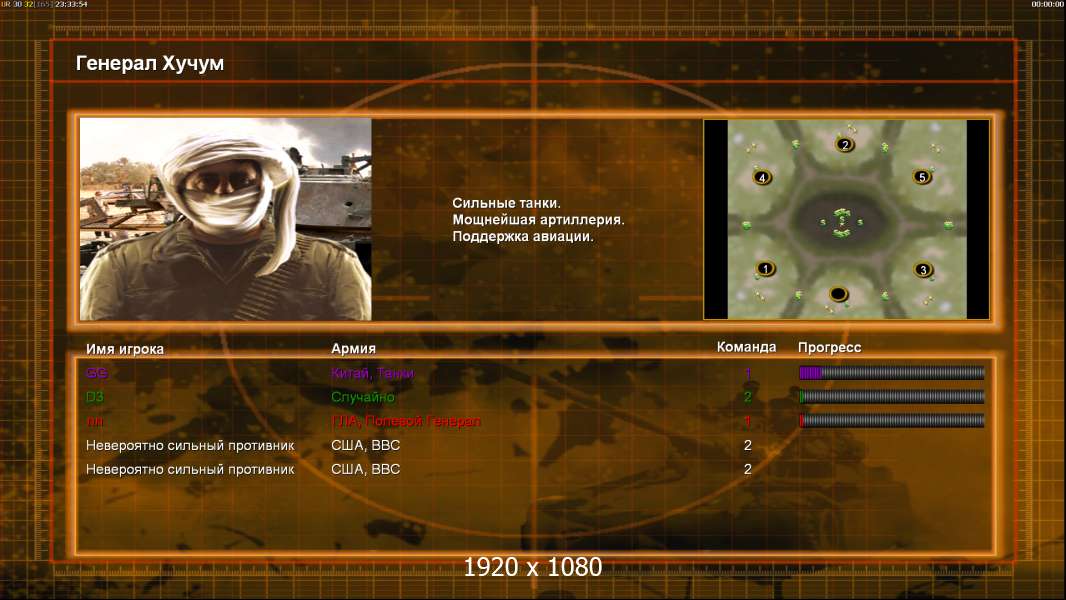Select start position 4 on the map
1066x600 pixels.
pos(762,177)
